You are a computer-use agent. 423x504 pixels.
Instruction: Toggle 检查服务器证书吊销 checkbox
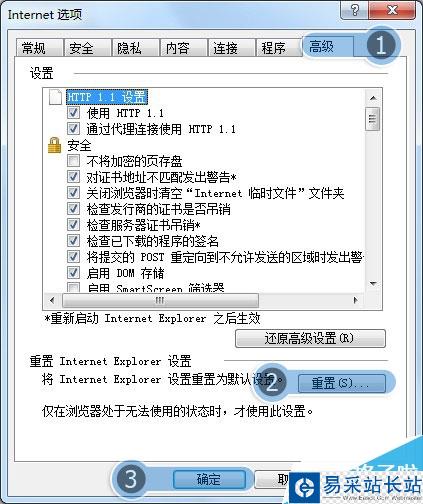73,225
